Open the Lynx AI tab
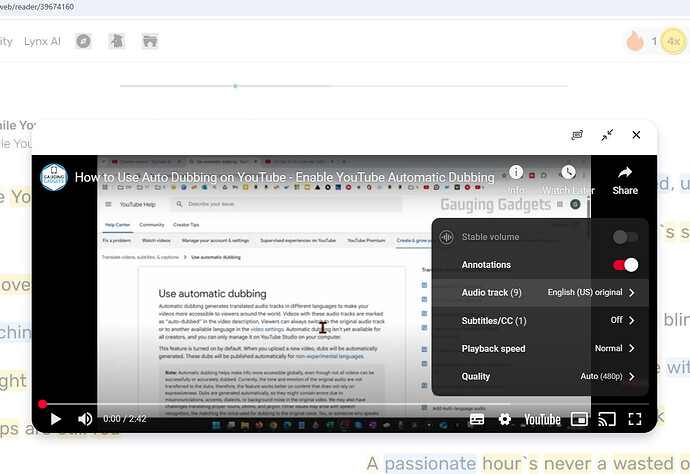Image resolution: width=690 pixels, height=474 pixels. [x=42, y=41]
